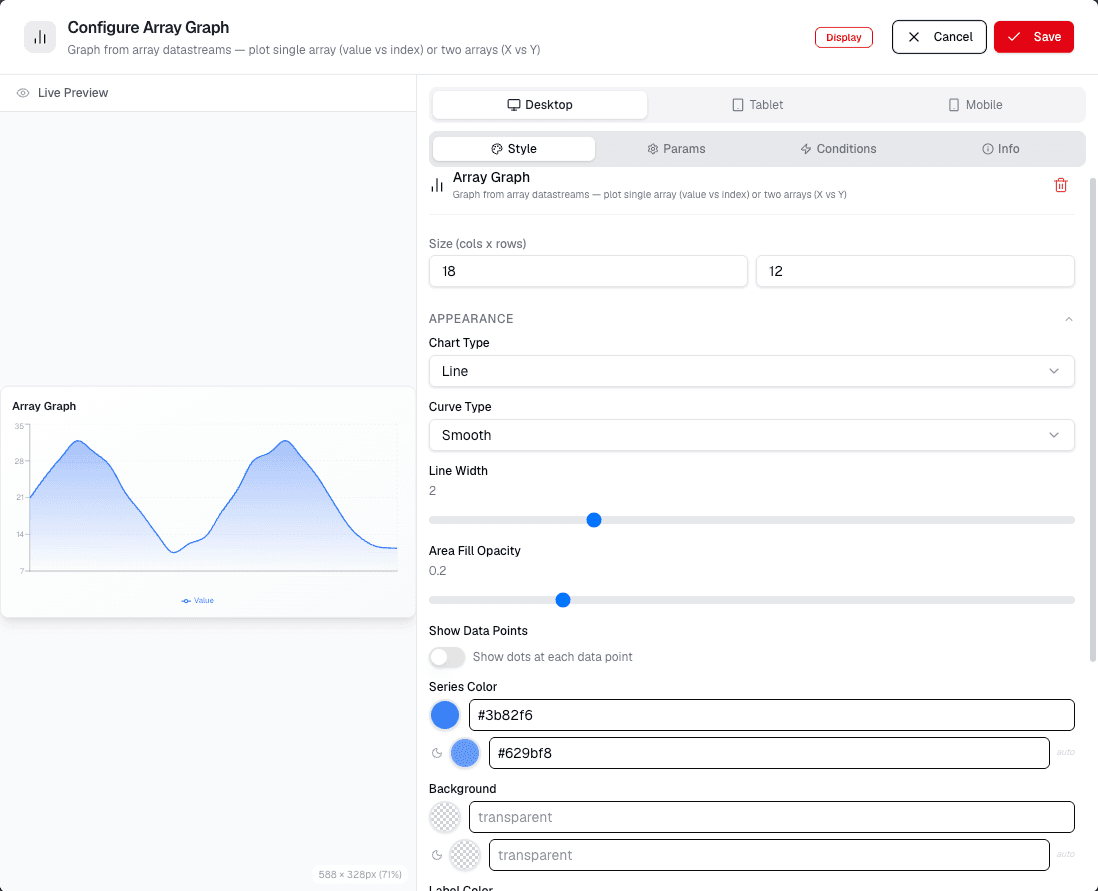Screen dimensions: 1098x891
Task: Click the blue Series Color swatch
Action: (445, 715)
